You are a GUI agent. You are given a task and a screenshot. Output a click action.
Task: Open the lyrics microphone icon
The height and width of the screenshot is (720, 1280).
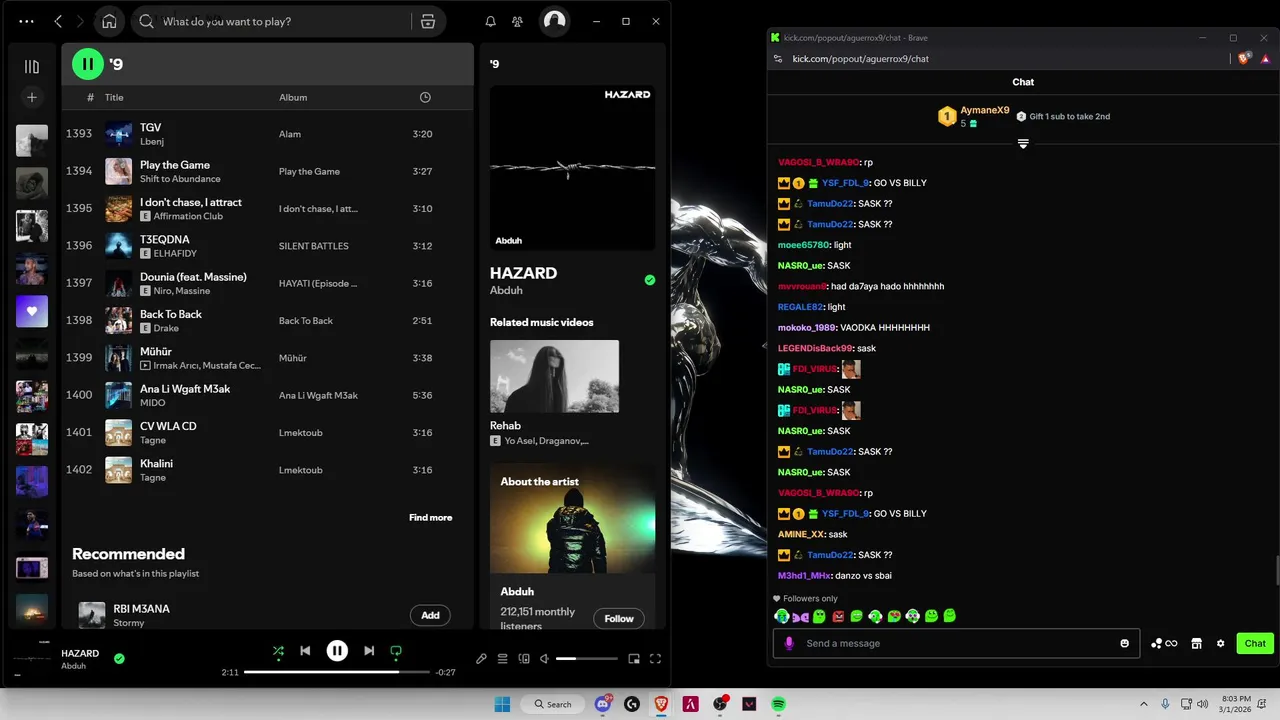pyautogui.click(x=481, y=659)
